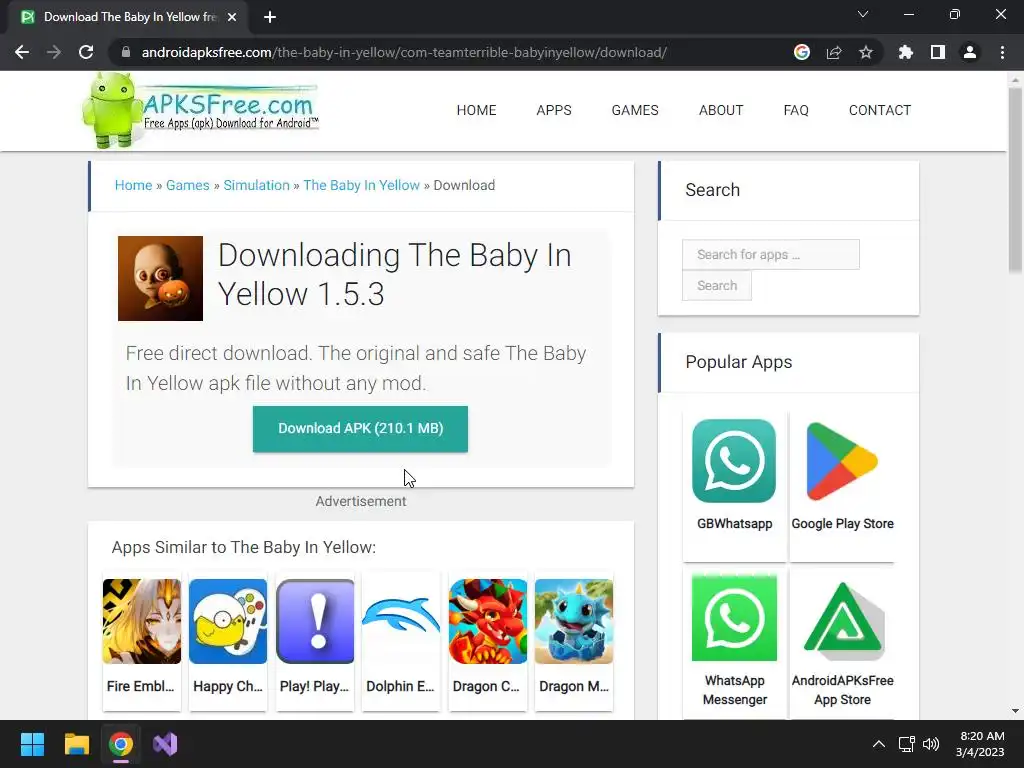Click the sidebar Search button
The height and width of the screenshot is (768, 1024).
pos(716,285)
